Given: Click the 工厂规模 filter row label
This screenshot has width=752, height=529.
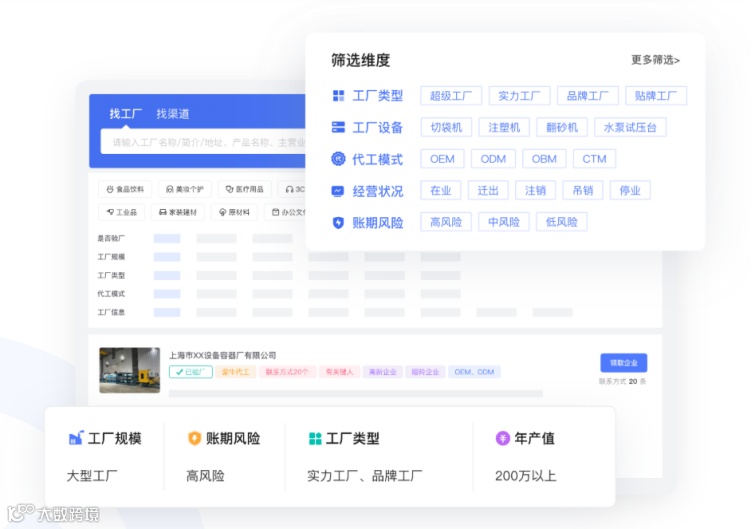Looking at the screenshot, I should (x=111, y=257).
